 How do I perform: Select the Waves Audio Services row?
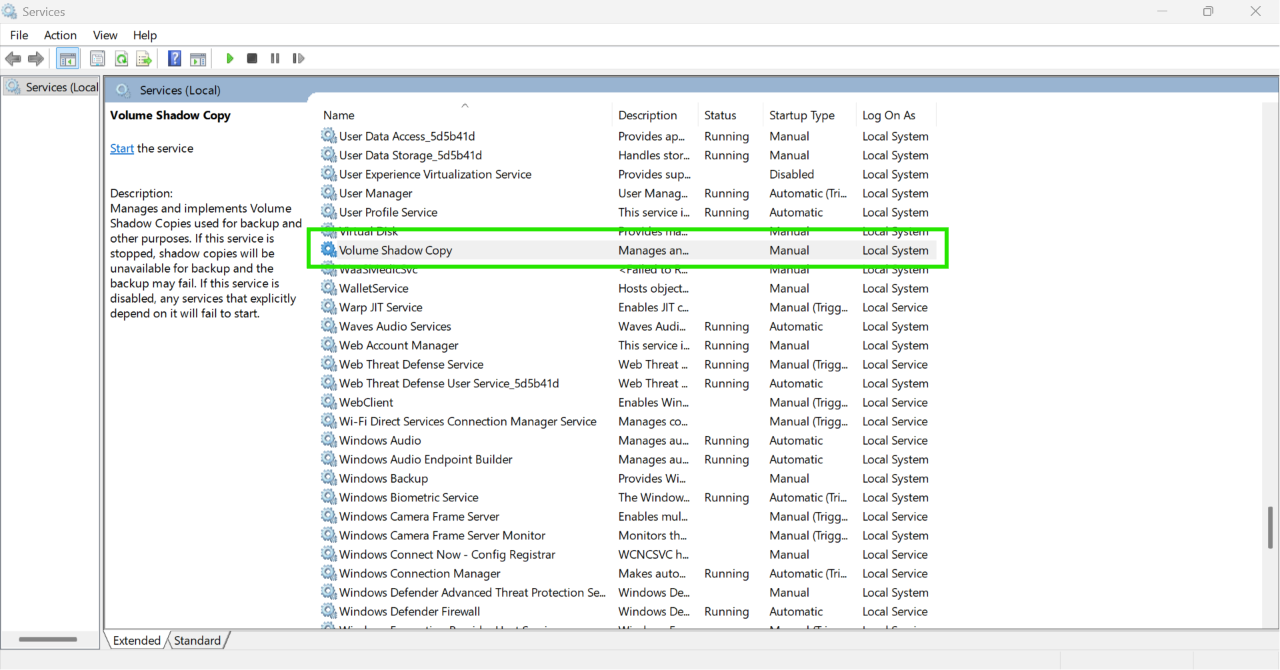point(627,326)
